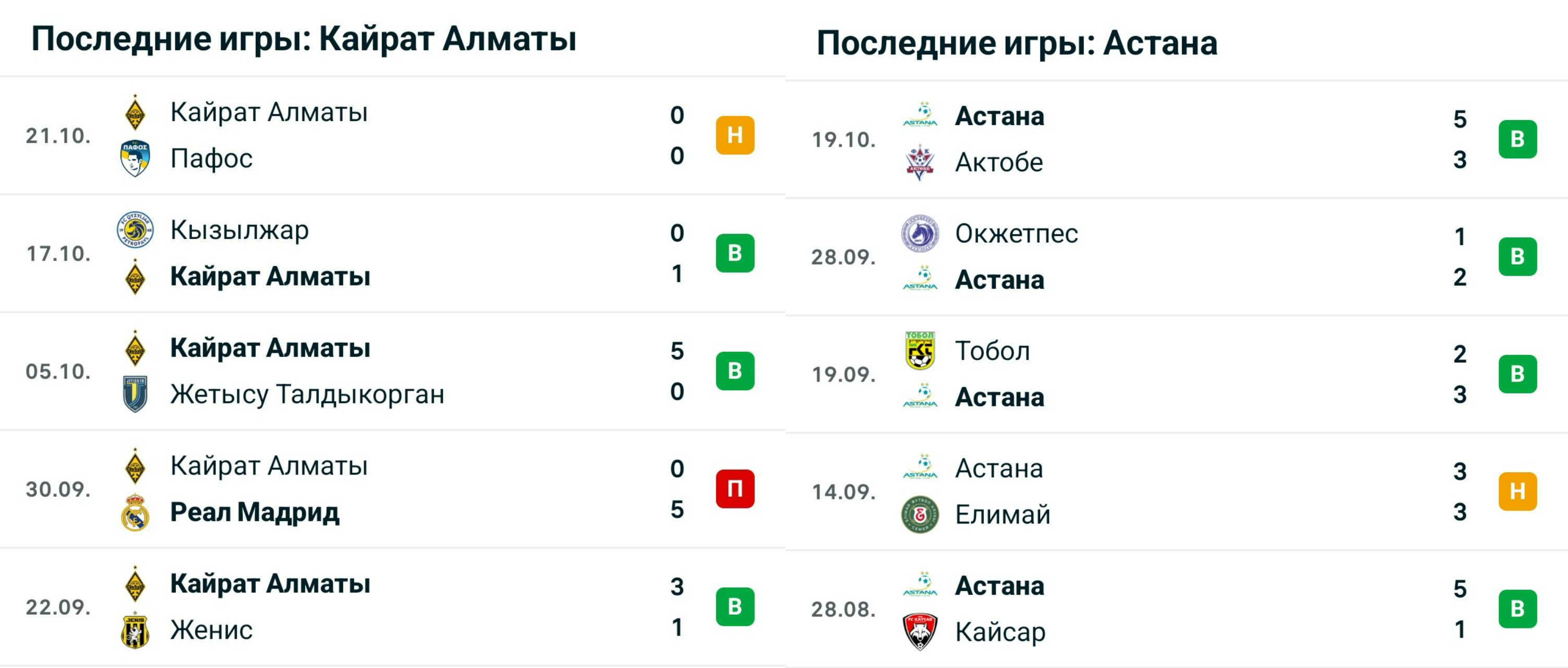Click orange draw badge for Elimai match

pyautogui.click(x=1517, y=492)
